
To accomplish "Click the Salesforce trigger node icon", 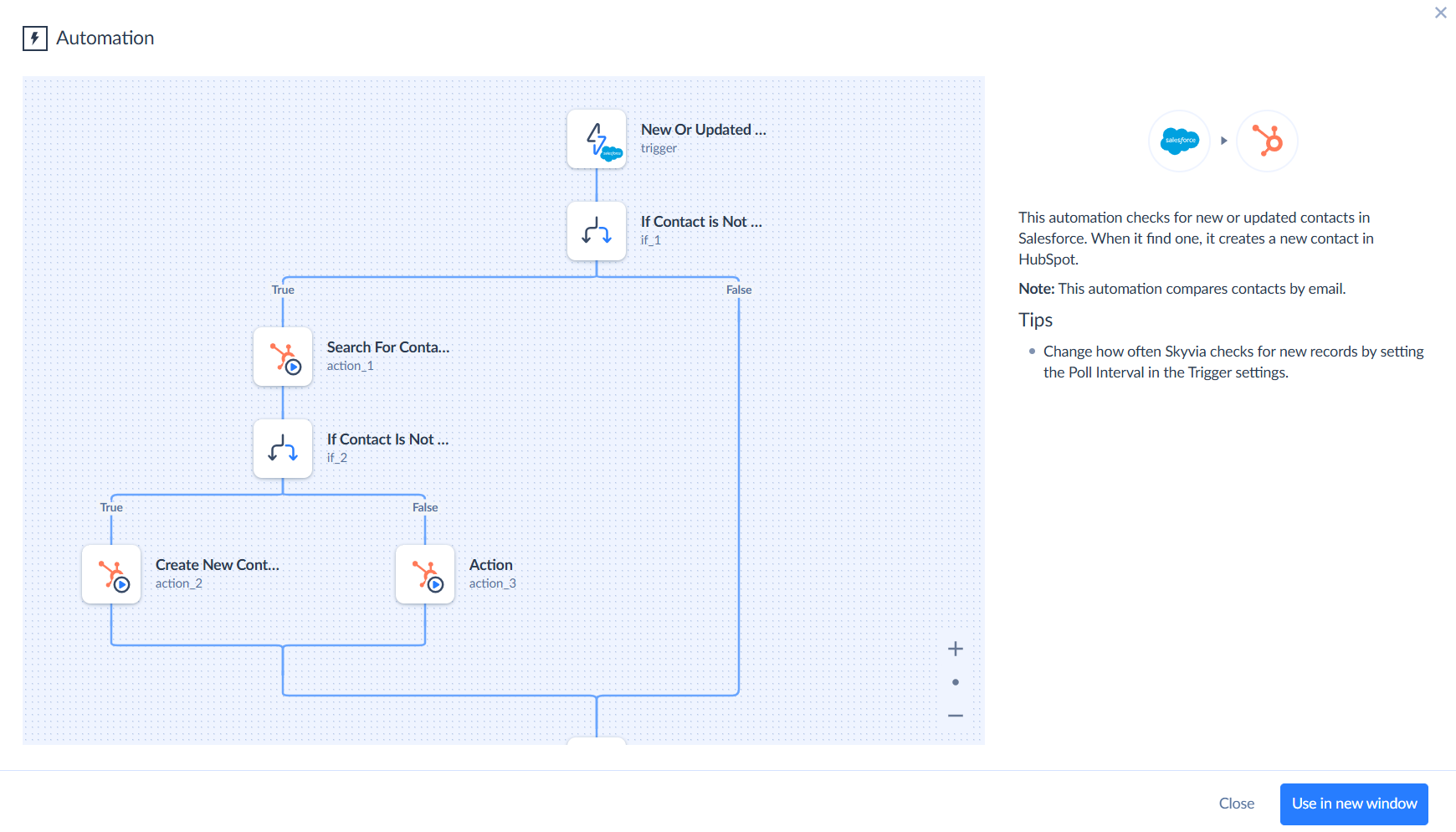I will pos(596,139).
